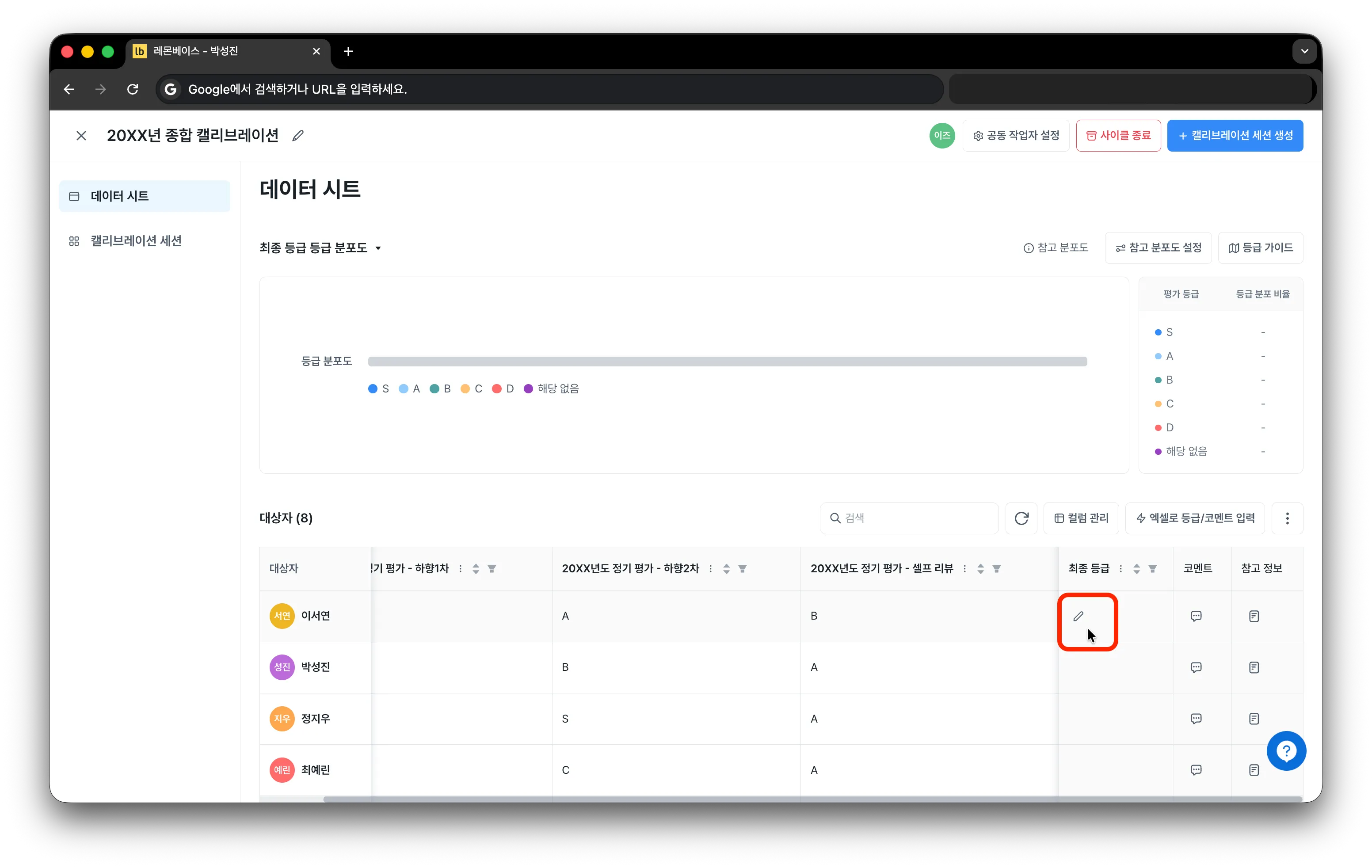Open 참고 정보 for 박성진
This screenshot has height=868, width=1372.
pos(1254,667)
